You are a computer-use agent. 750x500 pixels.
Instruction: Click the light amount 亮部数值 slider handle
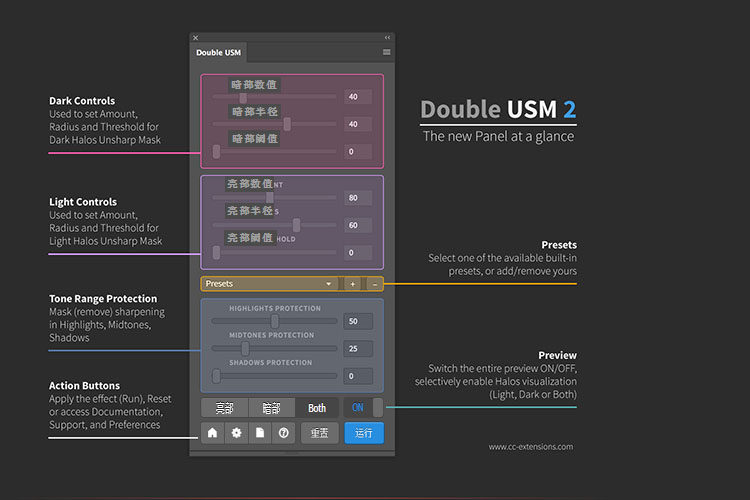click(270, 198)
